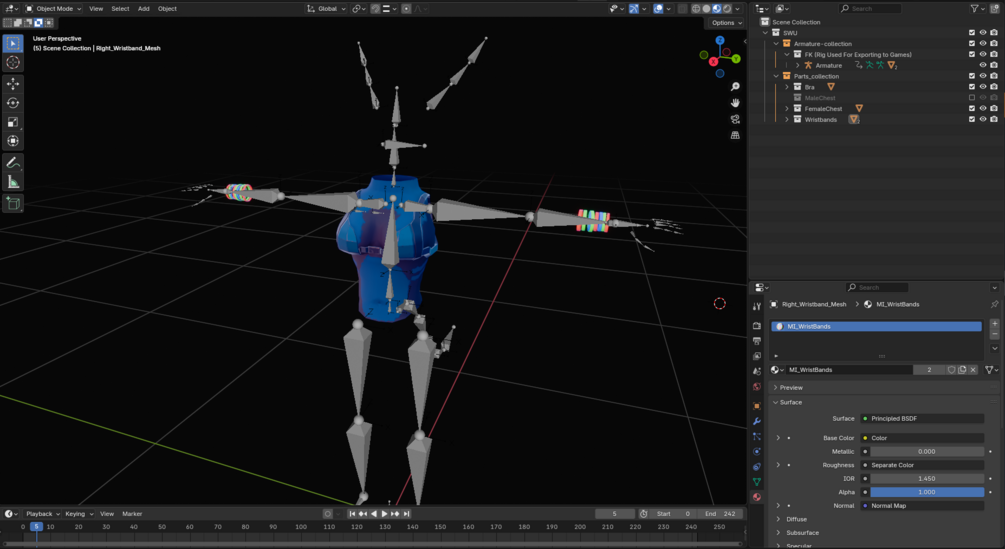Open the Object Mode dropdown
This screenshot has height=549, width=1005.
pos(54,8)
